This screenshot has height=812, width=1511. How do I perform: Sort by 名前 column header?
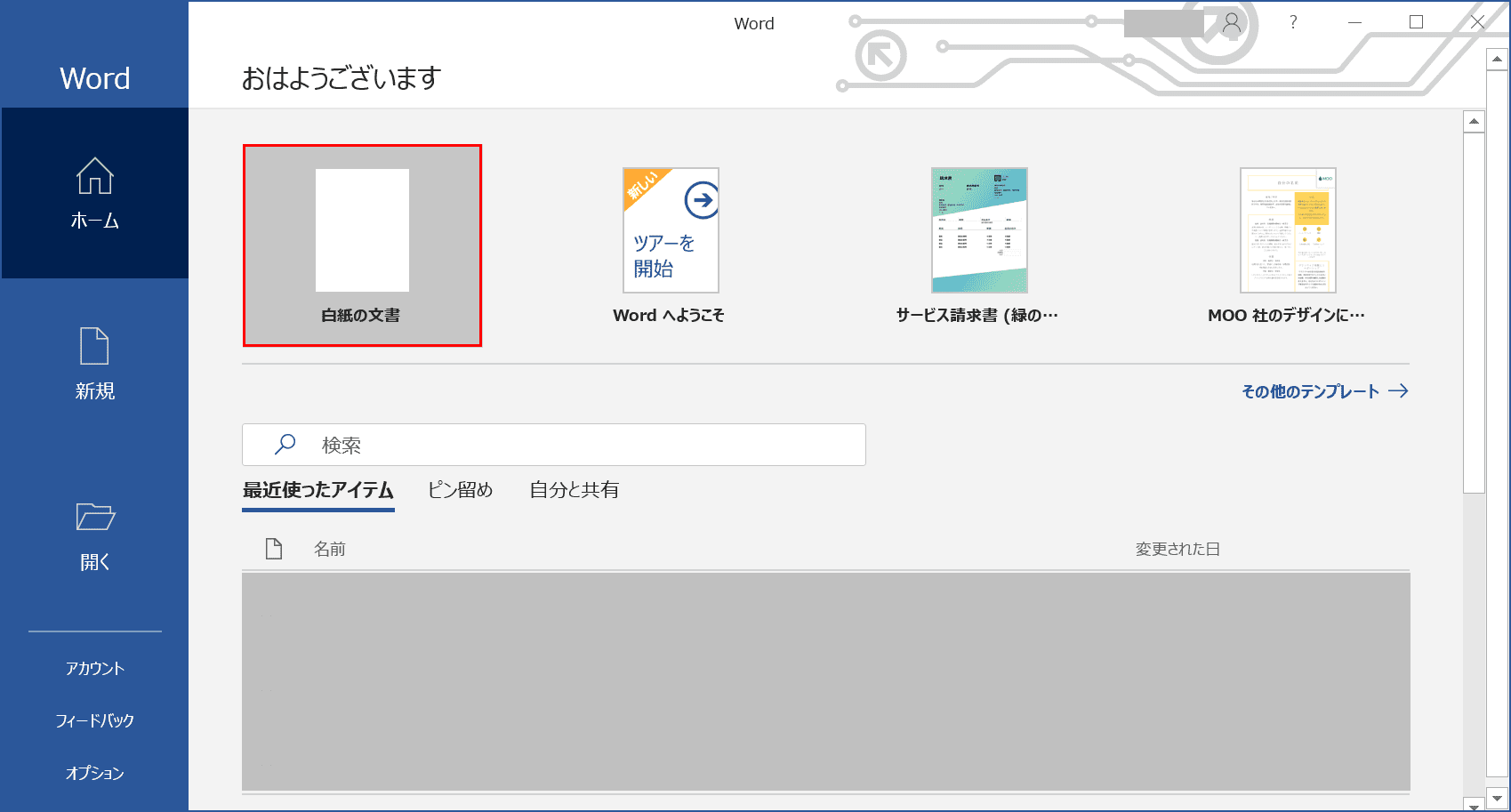(x=329, y=549)
